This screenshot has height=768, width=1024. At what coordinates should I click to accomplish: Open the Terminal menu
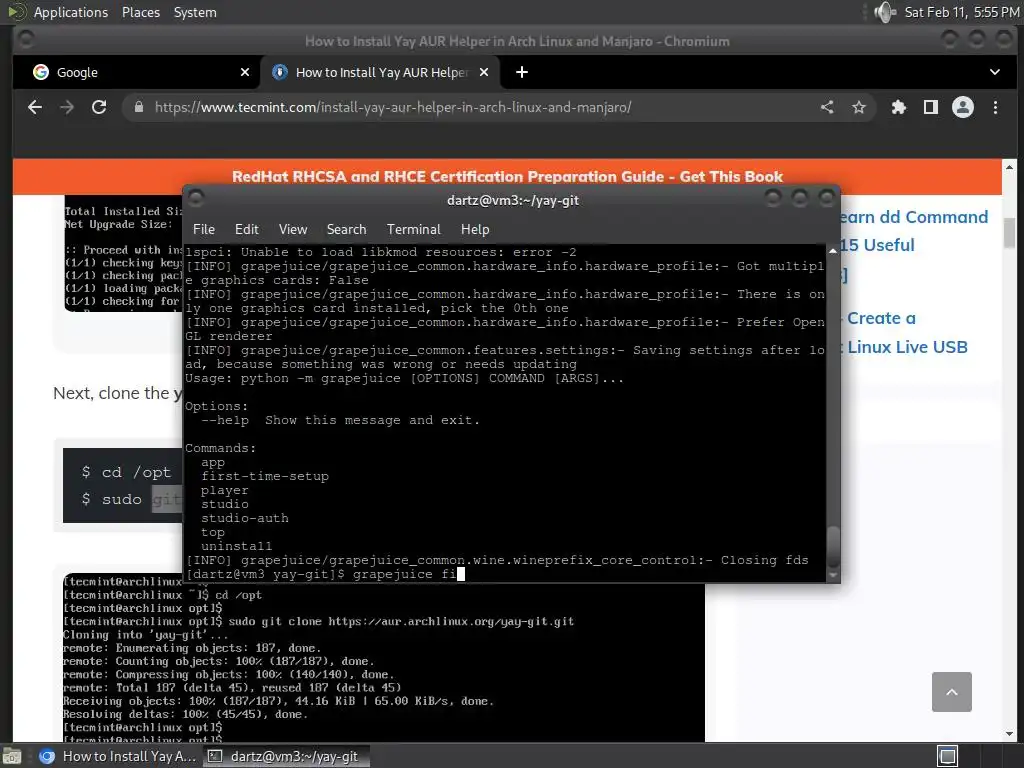[413, 229]
